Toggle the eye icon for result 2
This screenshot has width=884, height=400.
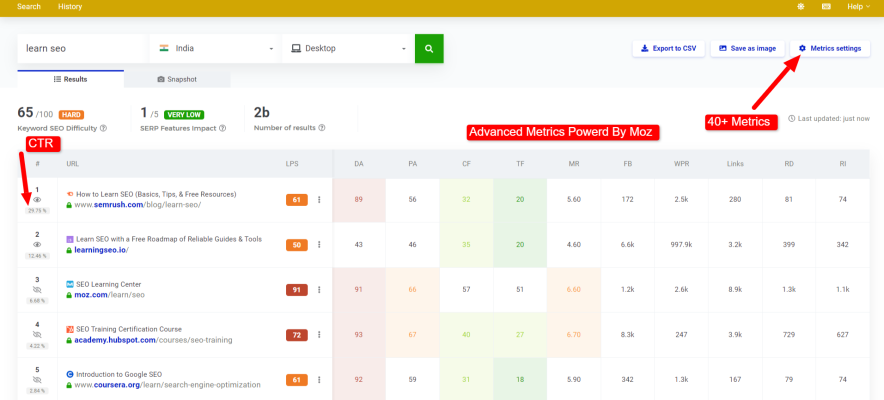tap(37, 245)
